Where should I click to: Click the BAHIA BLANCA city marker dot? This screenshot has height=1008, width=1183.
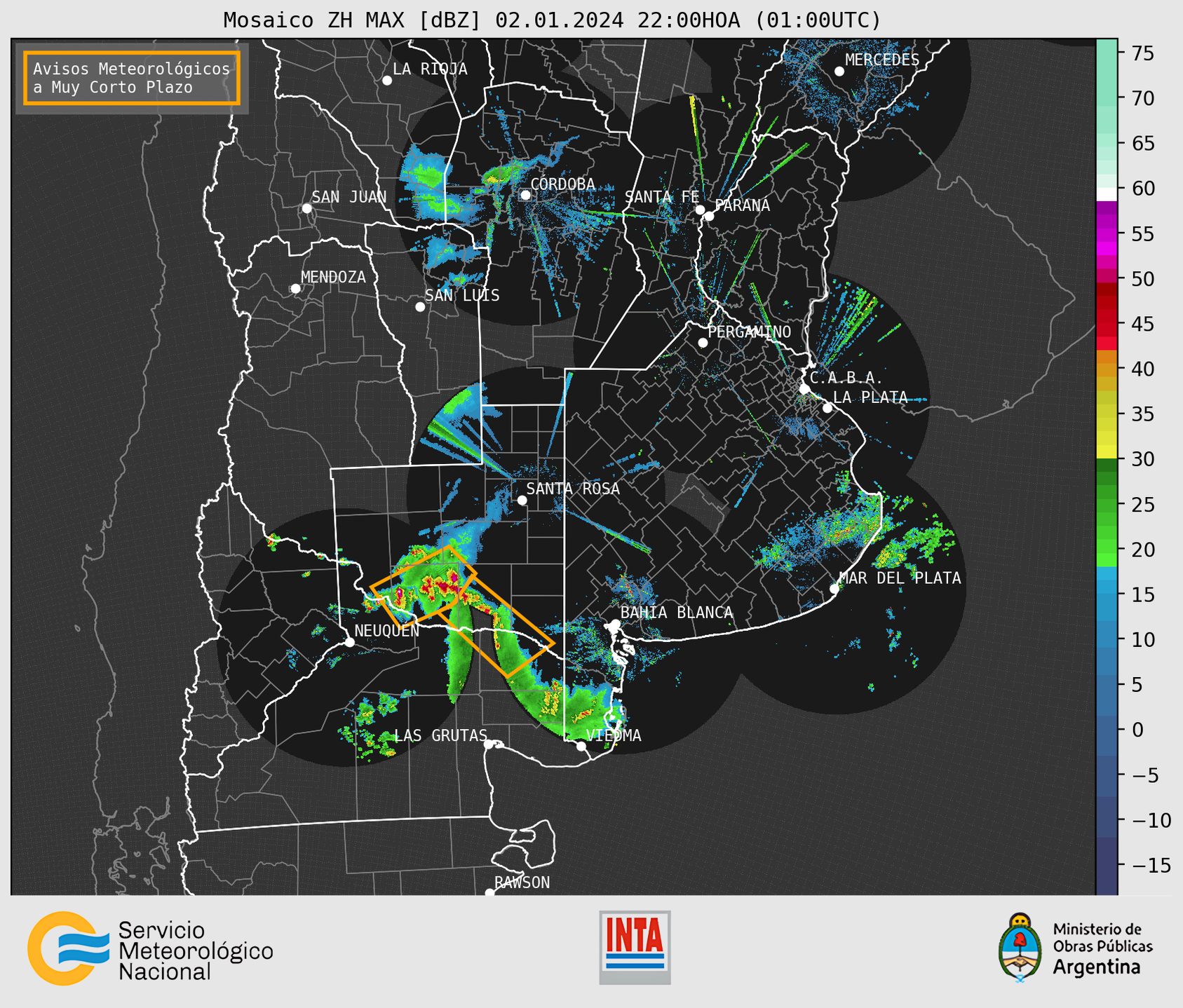pos(615,624)
